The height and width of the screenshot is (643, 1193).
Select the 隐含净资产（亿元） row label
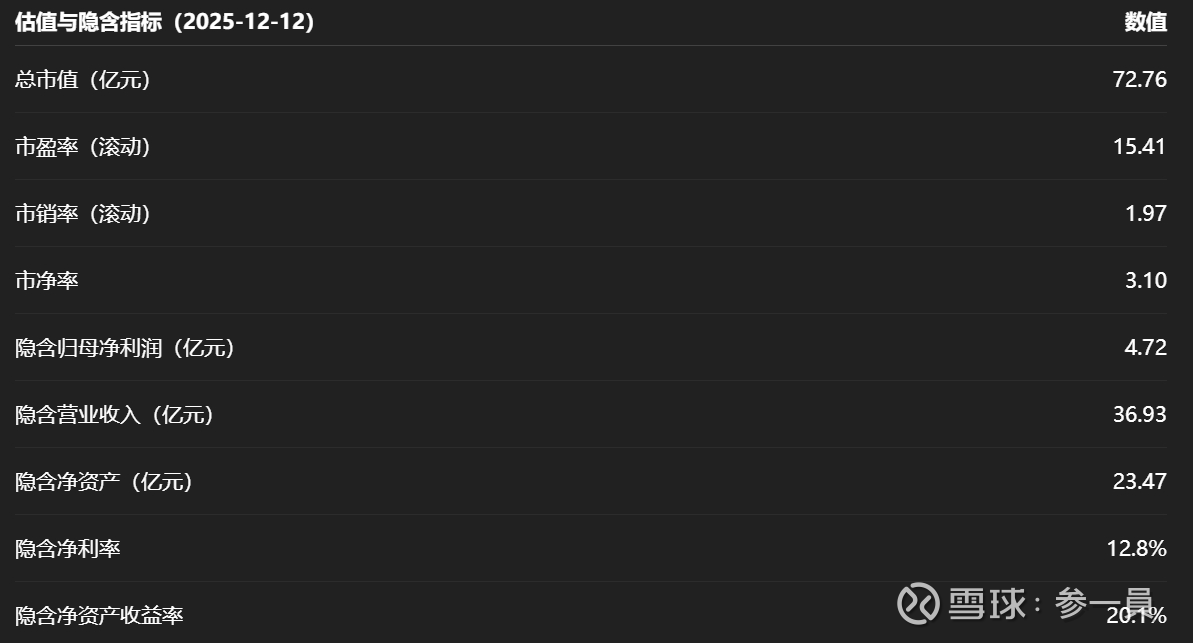point(104,482)
